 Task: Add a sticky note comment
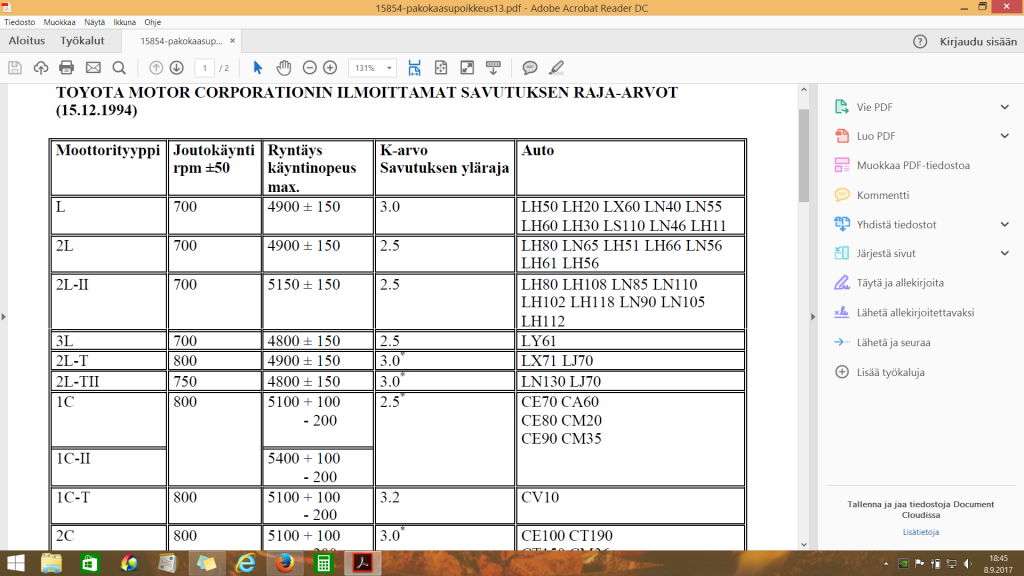[x=530, y=68]
